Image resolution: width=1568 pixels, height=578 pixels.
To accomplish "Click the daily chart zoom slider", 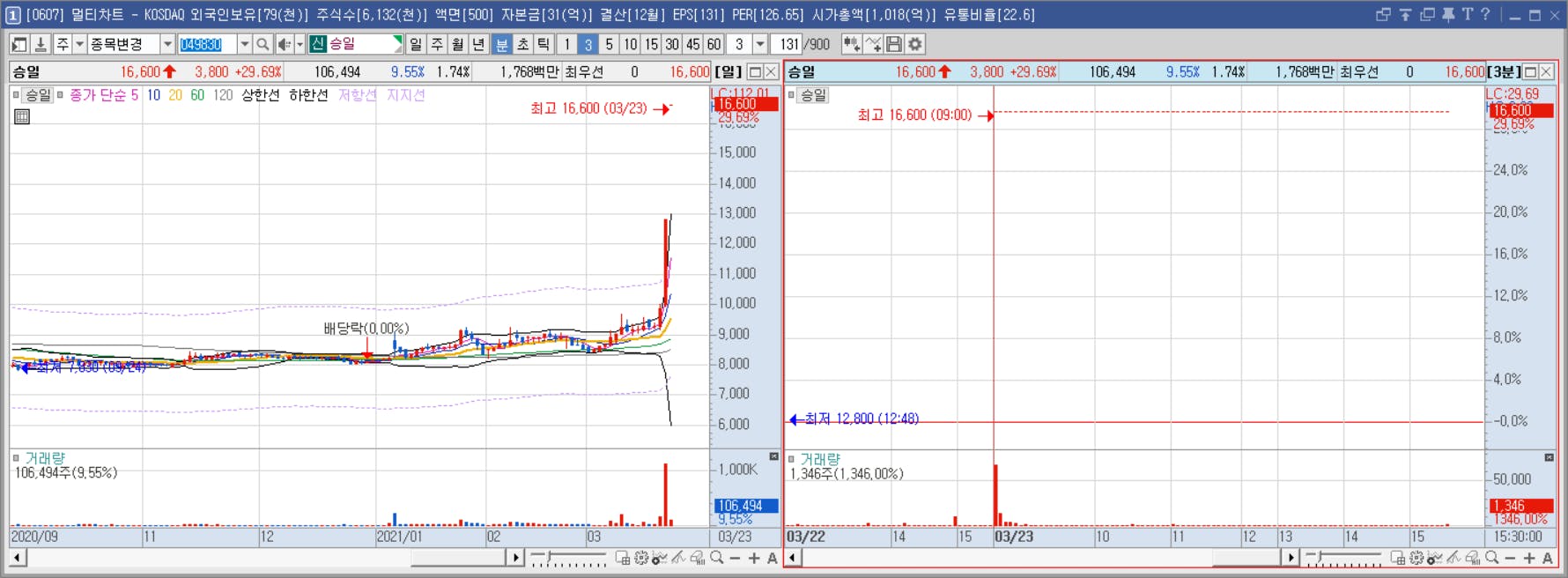I will (568, 558).
